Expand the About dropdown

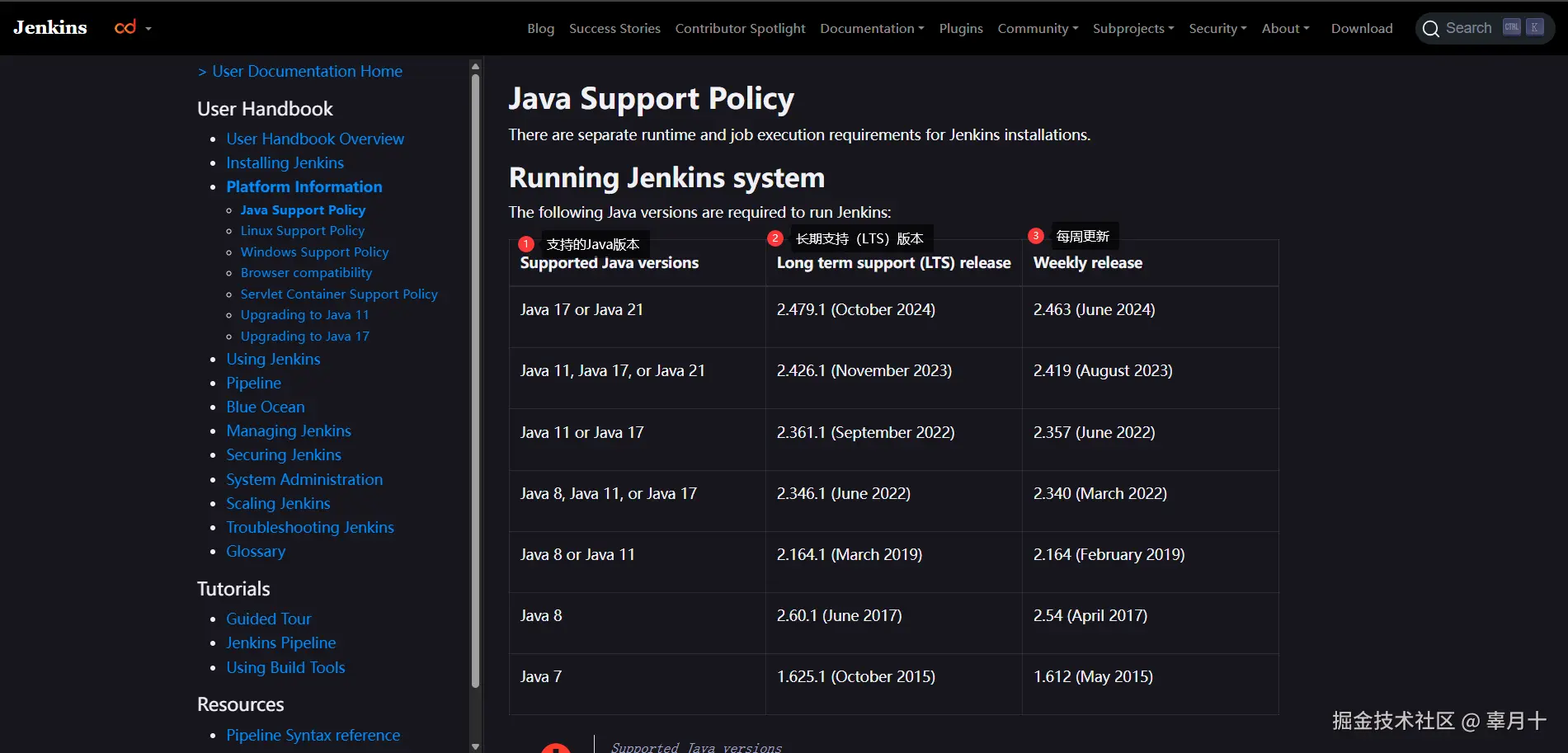tap(1284, 29)
